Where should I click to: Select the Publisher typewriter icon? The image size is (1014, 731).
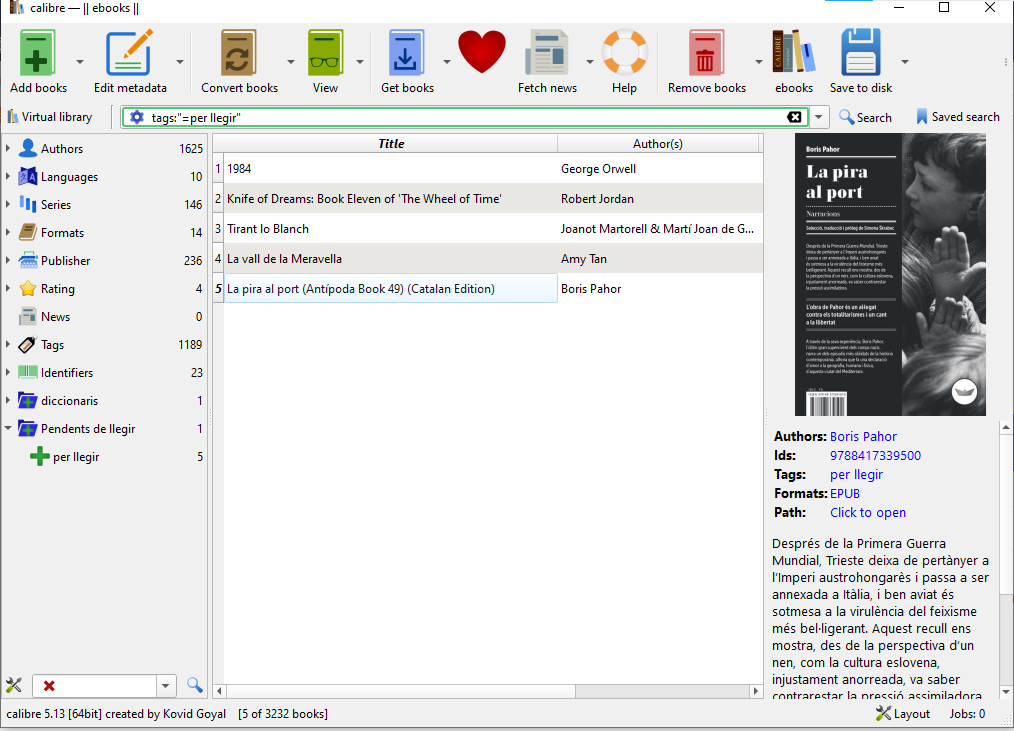(28, 260)
